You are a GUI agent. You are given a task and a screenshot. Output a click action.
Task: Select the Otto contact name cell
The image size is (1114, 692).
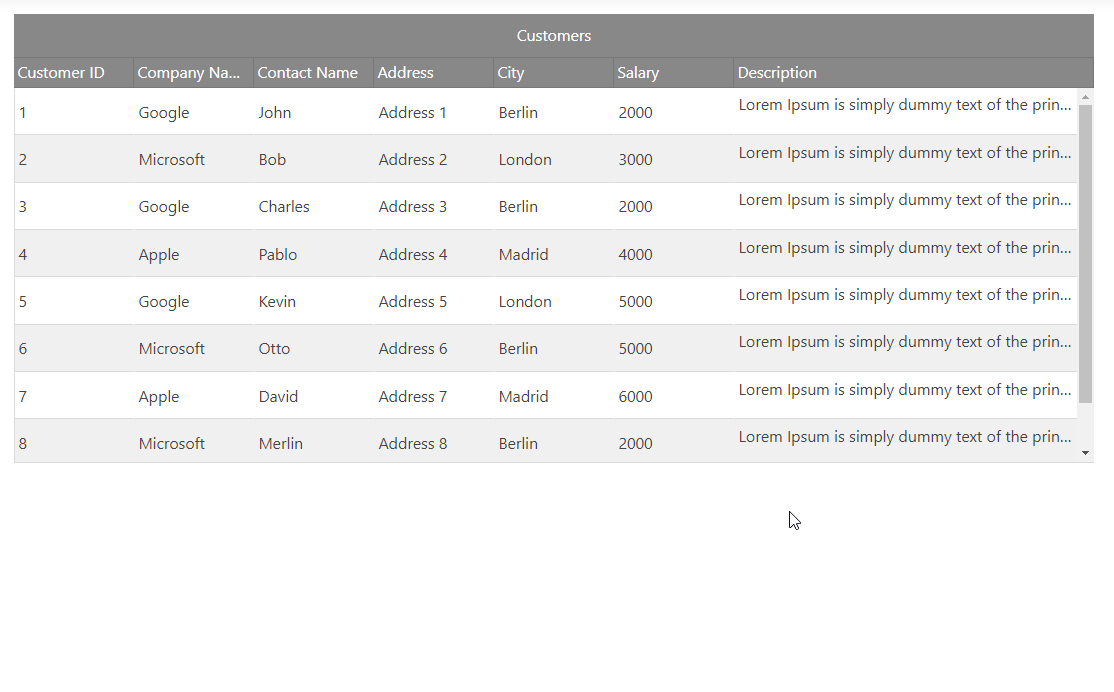[274, 349]
